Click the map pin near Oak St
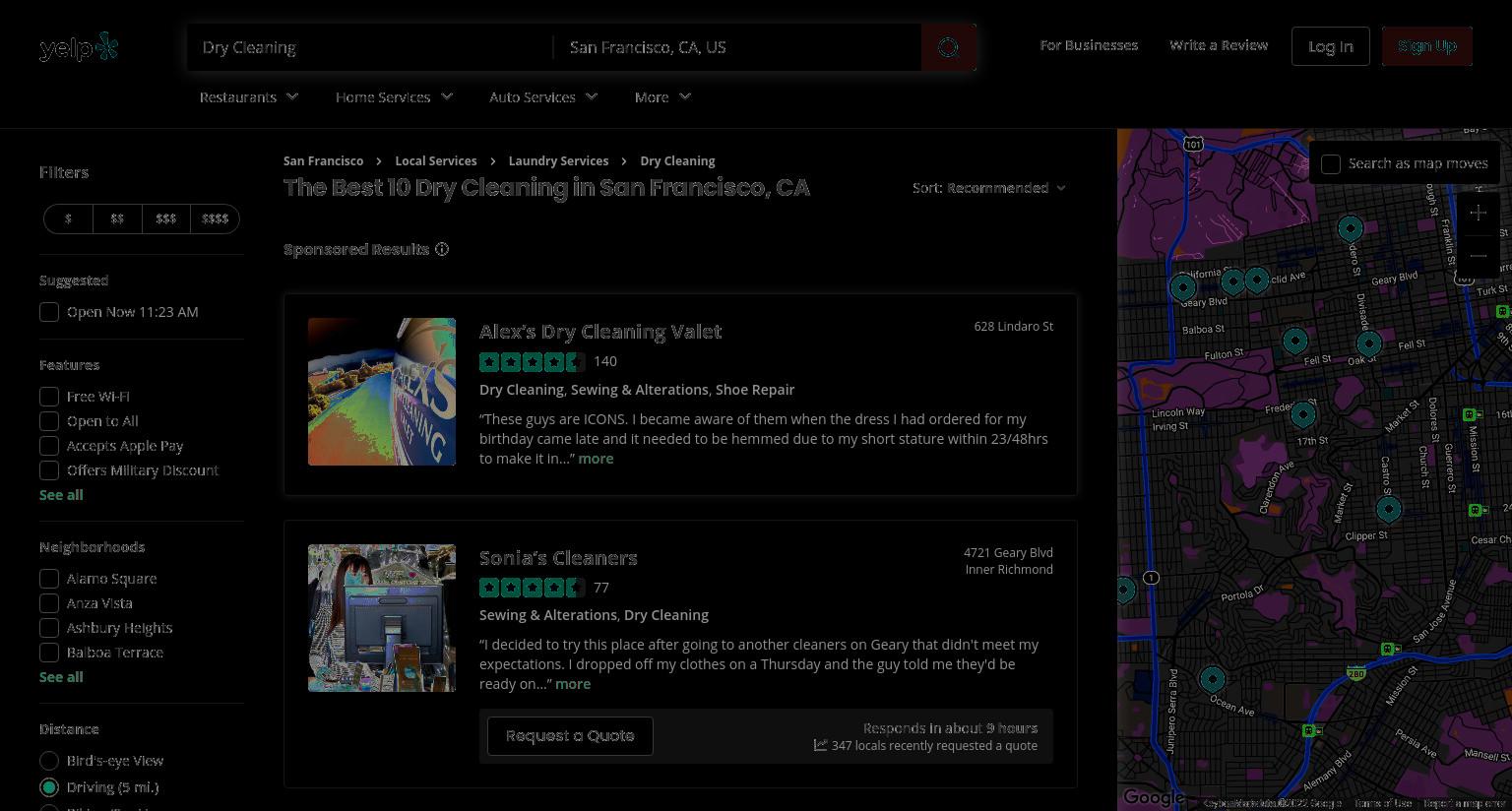This screenshot has width=1512, height=811. 1369,343
